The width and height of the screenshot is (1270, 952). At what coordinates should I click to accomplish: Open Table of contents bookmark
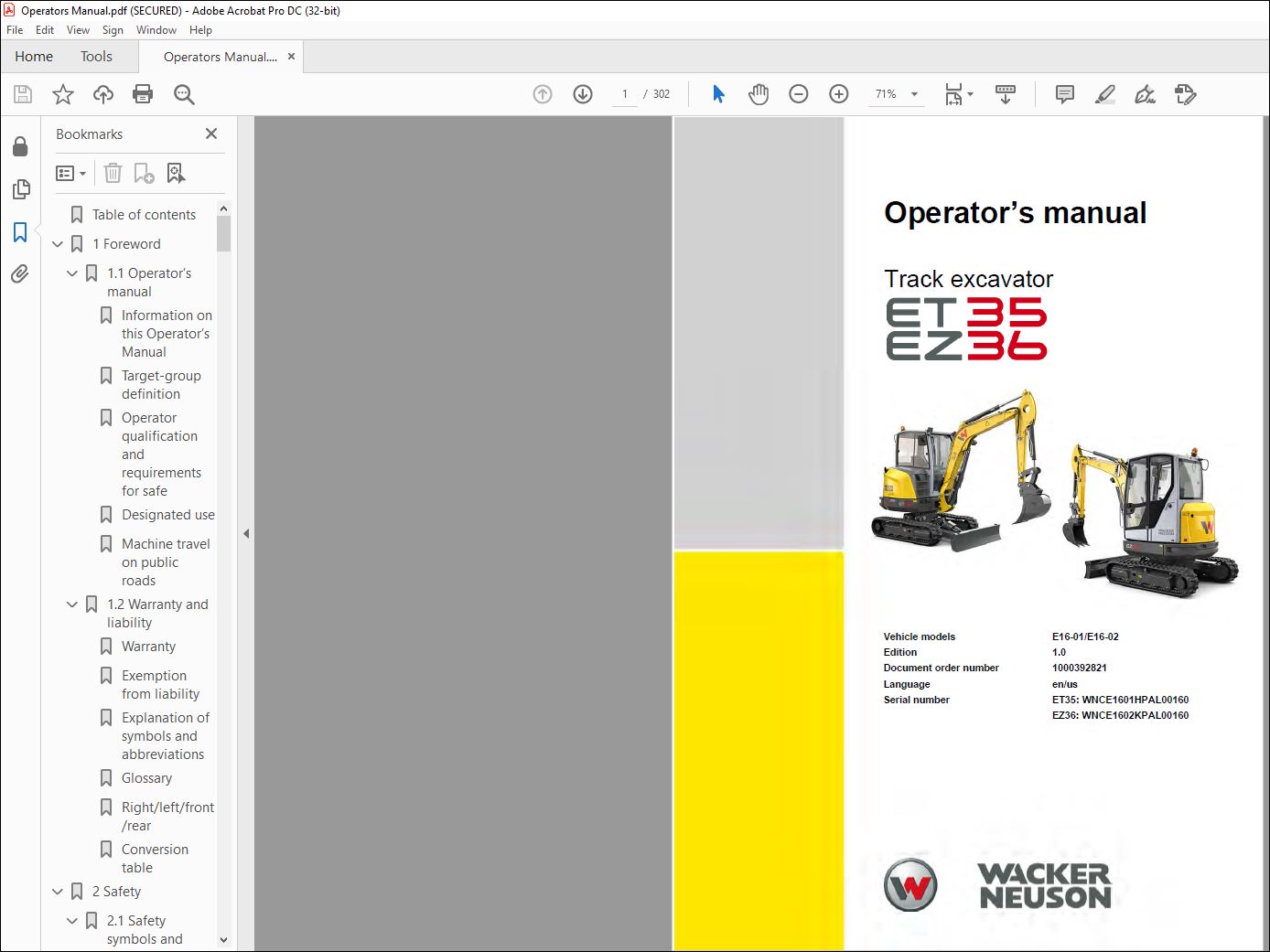[x=144, y=215]
